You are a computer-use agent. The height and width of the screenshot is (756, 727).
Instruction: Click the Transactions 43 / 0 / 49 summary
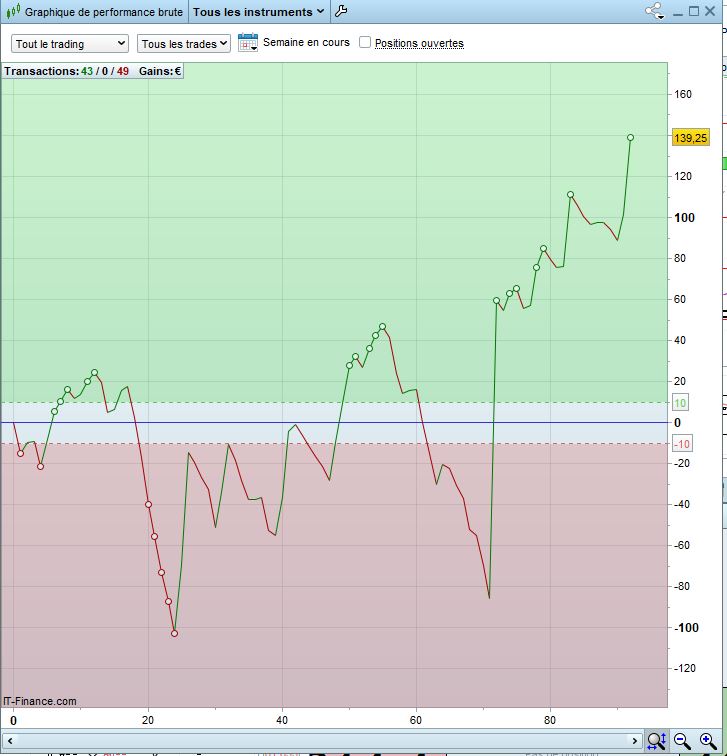click(x=67, y=71)
